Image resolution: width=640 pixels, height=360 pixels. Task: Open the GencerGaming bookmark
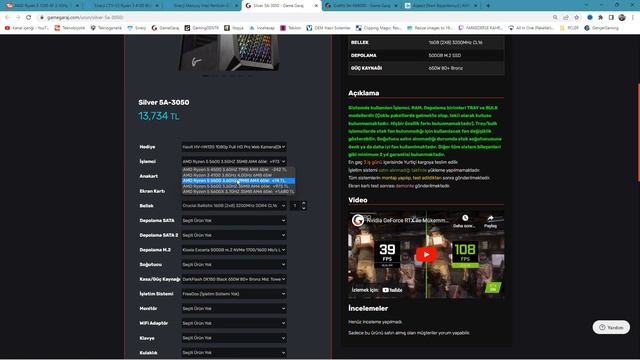point(602,28)
